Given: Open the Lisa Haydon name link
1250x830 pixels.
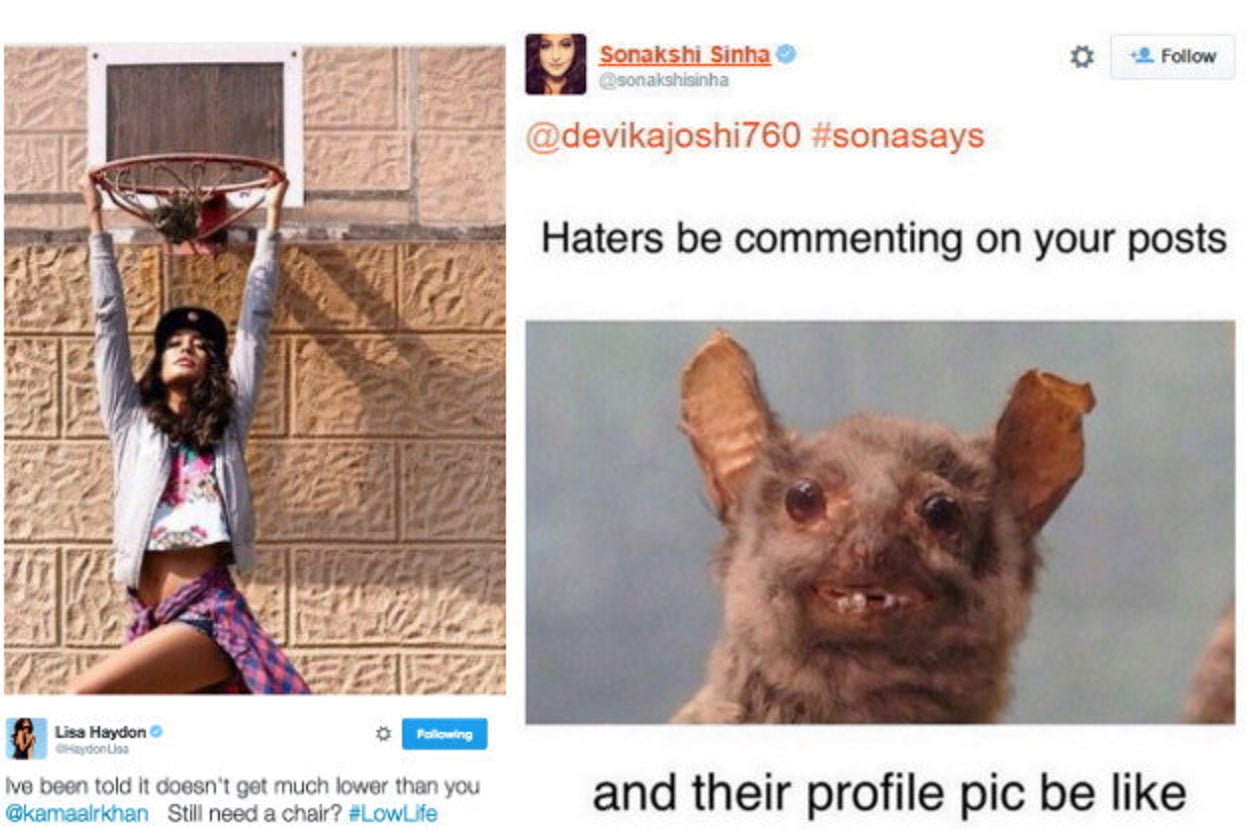Looking at the screenshot, I should (100, 732).
